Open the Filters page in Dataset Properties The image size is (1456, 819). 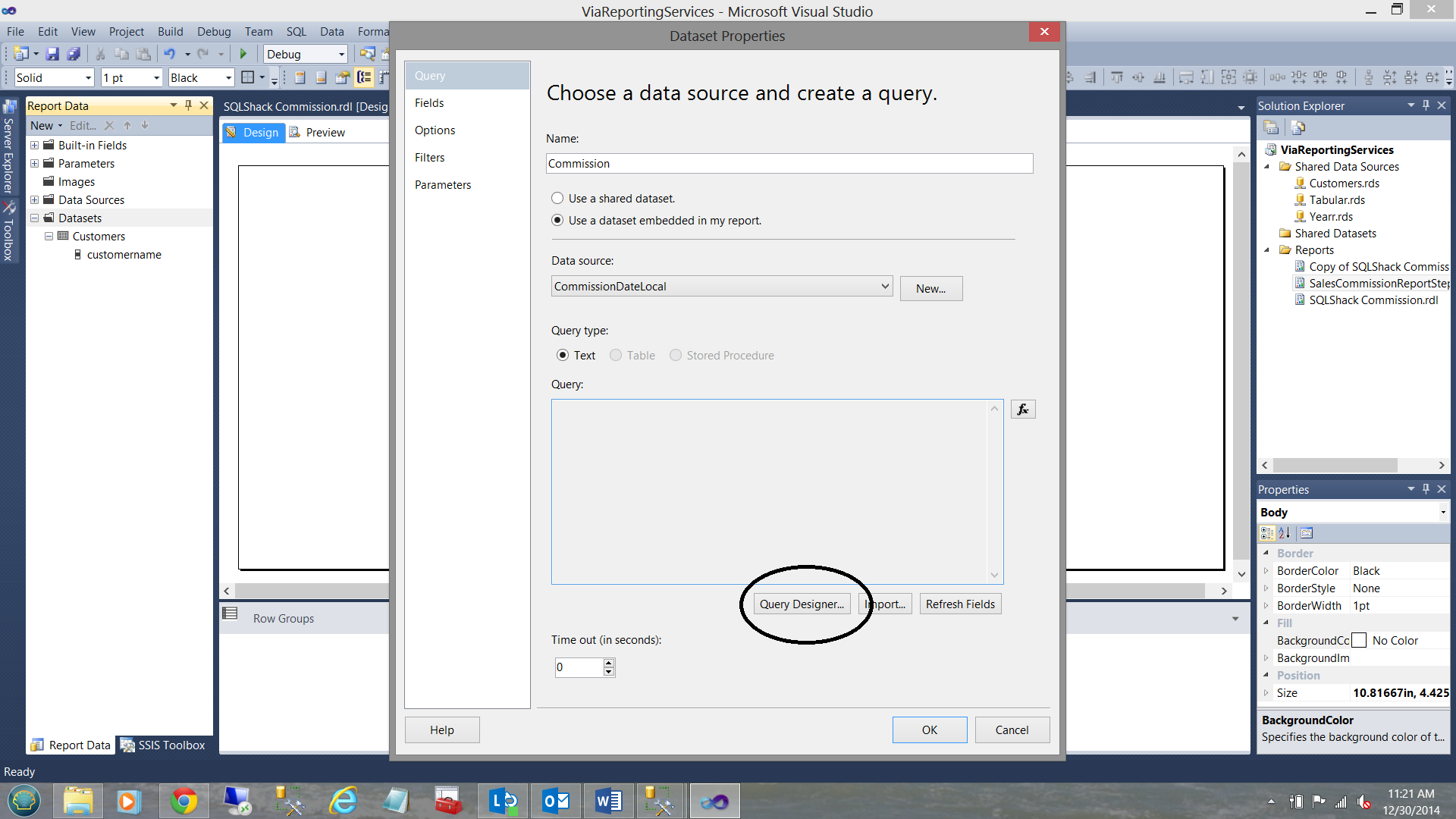coord(429,158)
